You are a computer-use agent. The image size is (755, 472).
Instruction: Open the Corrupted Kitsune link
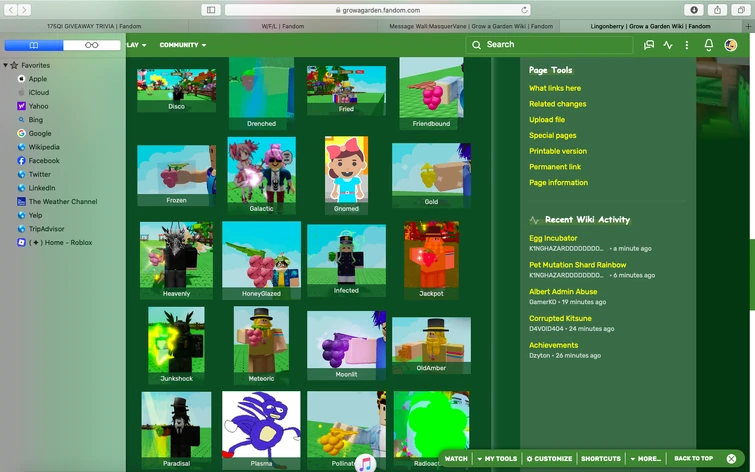click(x=560, y=318)
